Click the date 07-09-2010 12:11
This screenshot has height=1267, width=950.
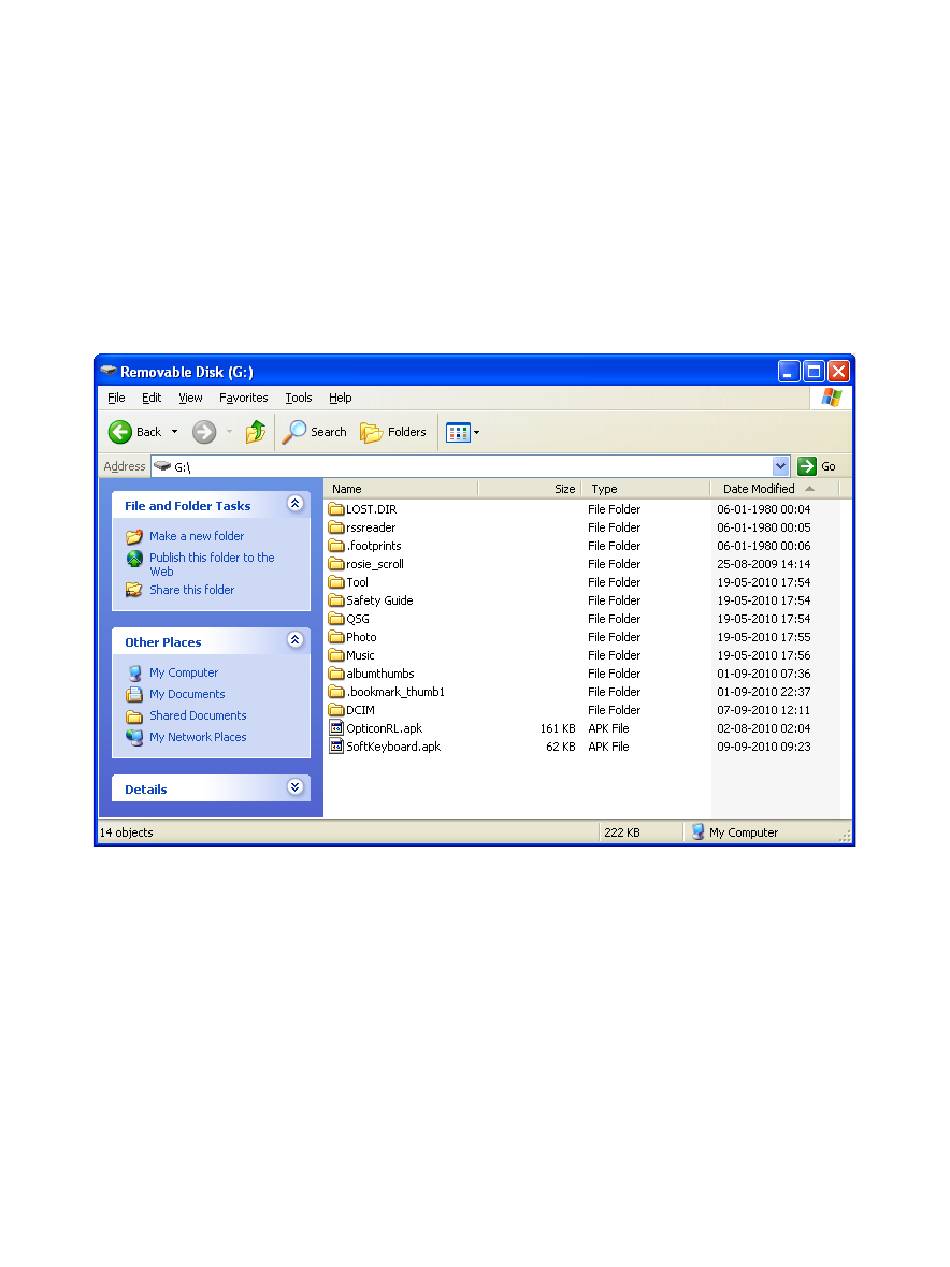click(x=764, y=710)
